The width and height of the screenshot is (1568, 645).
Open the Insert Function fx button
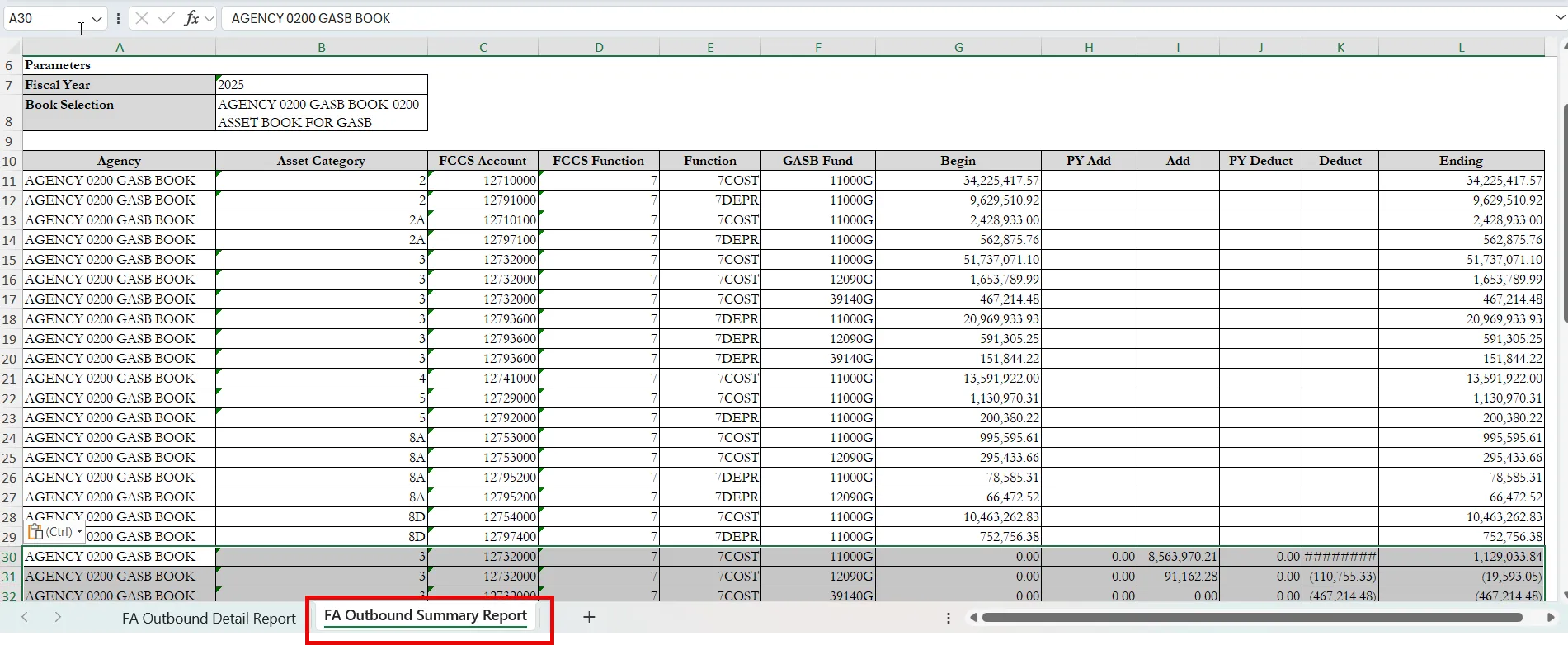point(191,18)
